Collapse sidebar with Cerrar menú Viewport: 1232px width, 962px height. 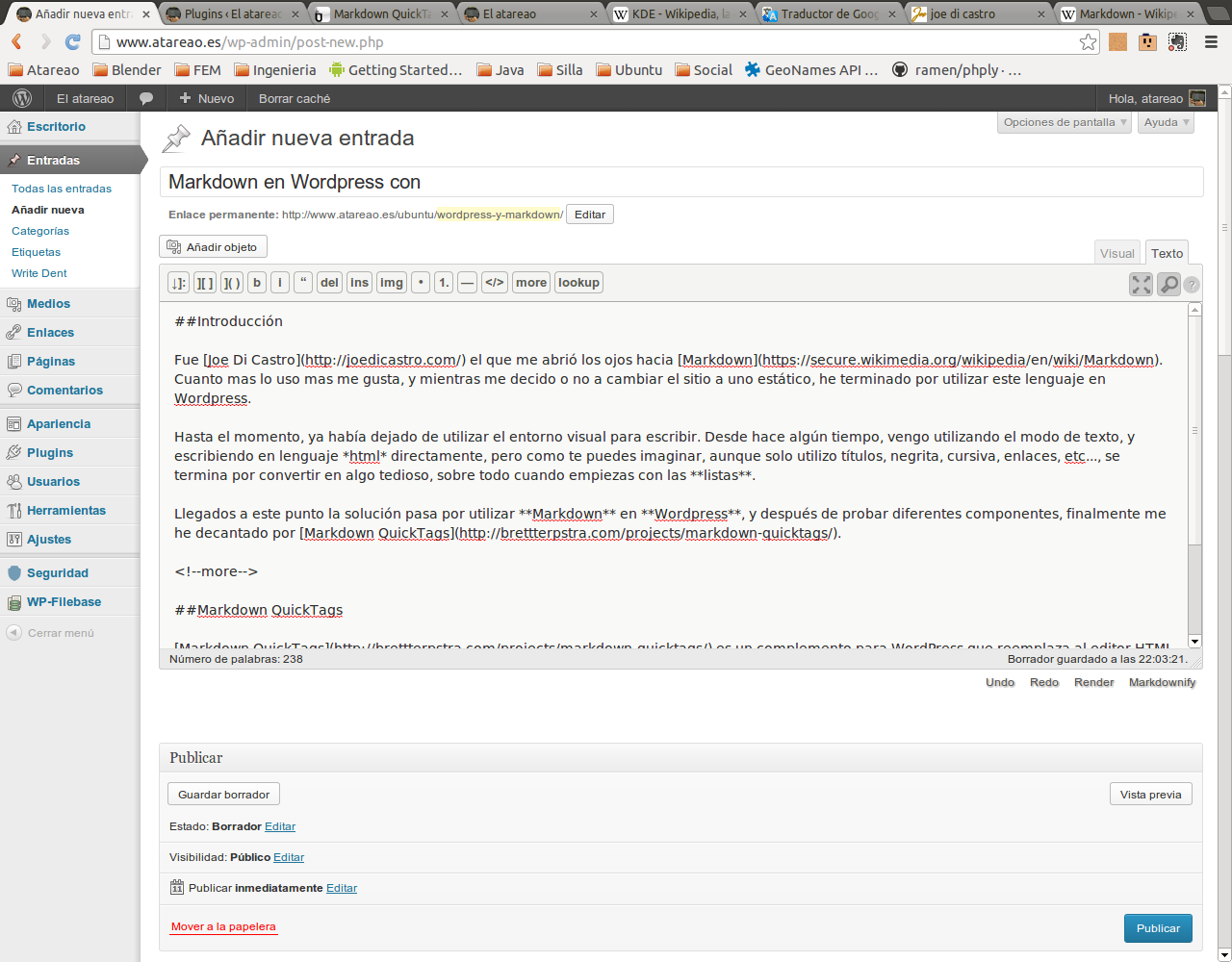click(x=50, y=633)
